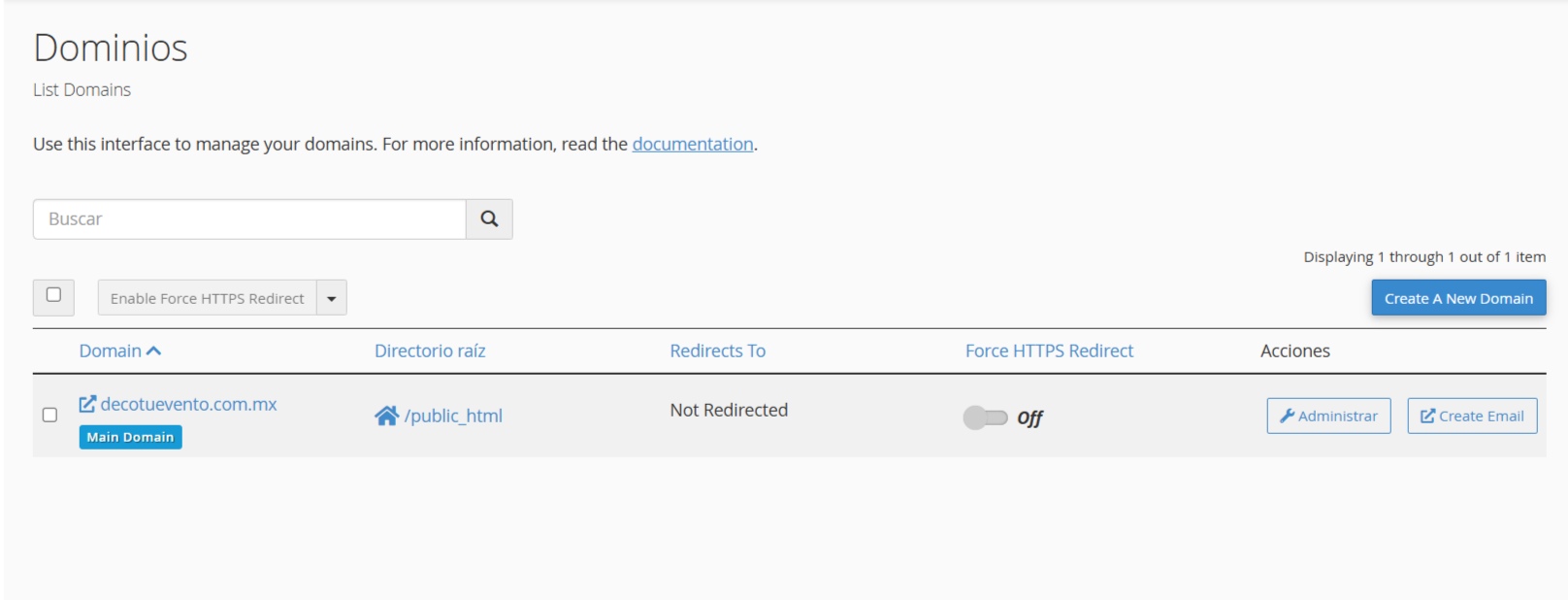This screenshot has width=1568, height=600.
Task: Expand the Enable Force HTTPS Redirect dropdown arrow
Action: click(x=332, y=298)
